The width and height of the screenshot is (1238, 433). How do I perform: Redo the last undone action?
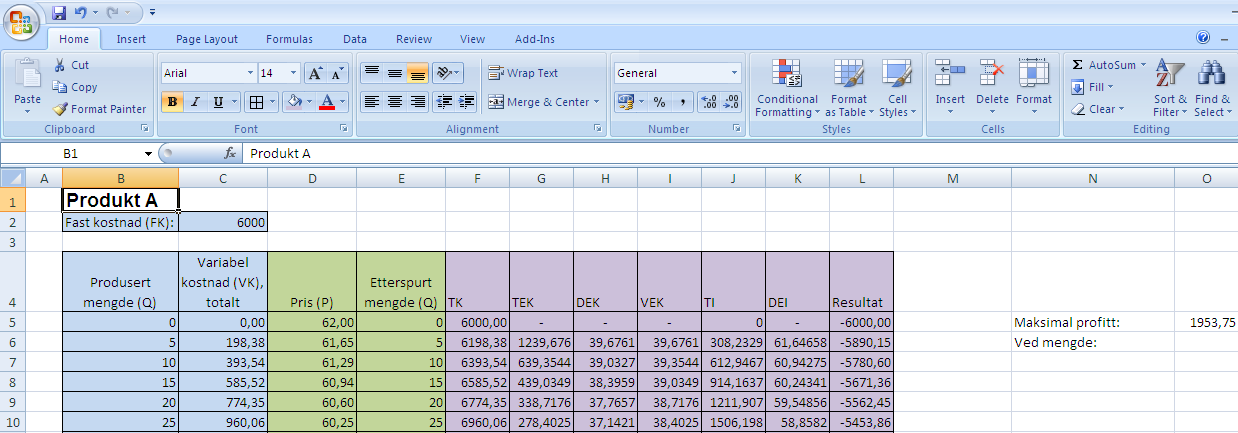pyautogui.click(x=113, y=13)
